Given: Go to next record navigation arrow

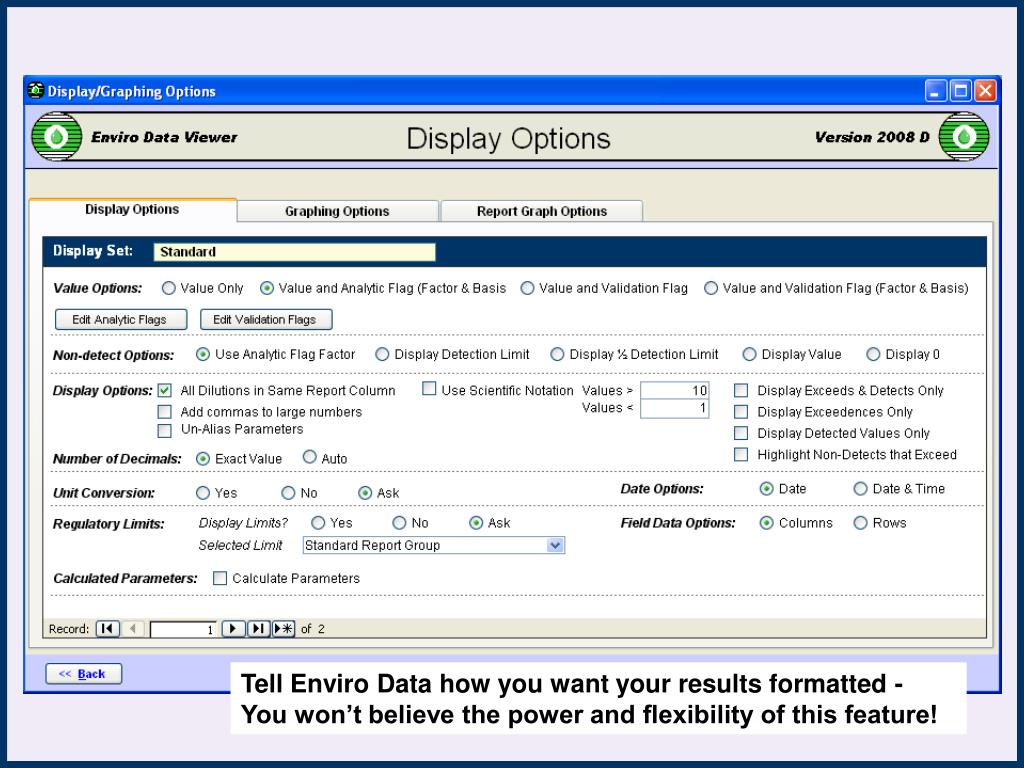Looking at the screenshot, I should tap(232, 629).
